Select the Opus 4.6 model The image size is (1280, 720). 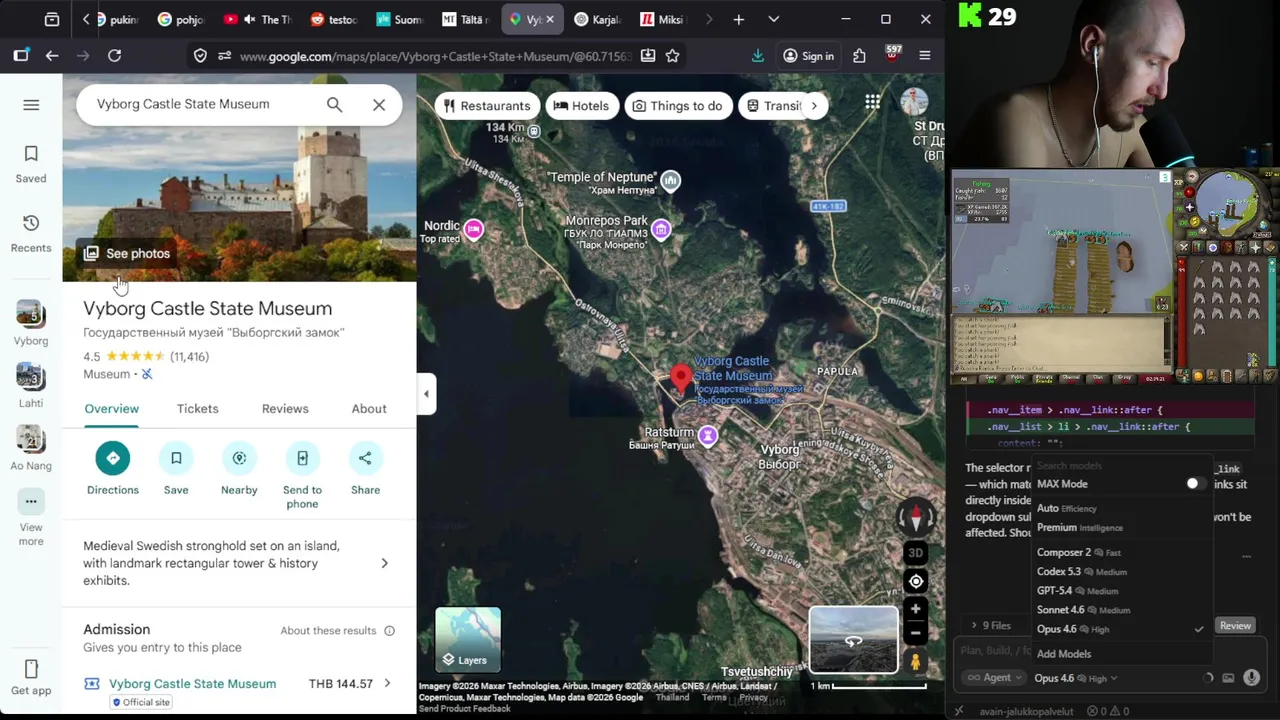click(x=1120, y=629)
